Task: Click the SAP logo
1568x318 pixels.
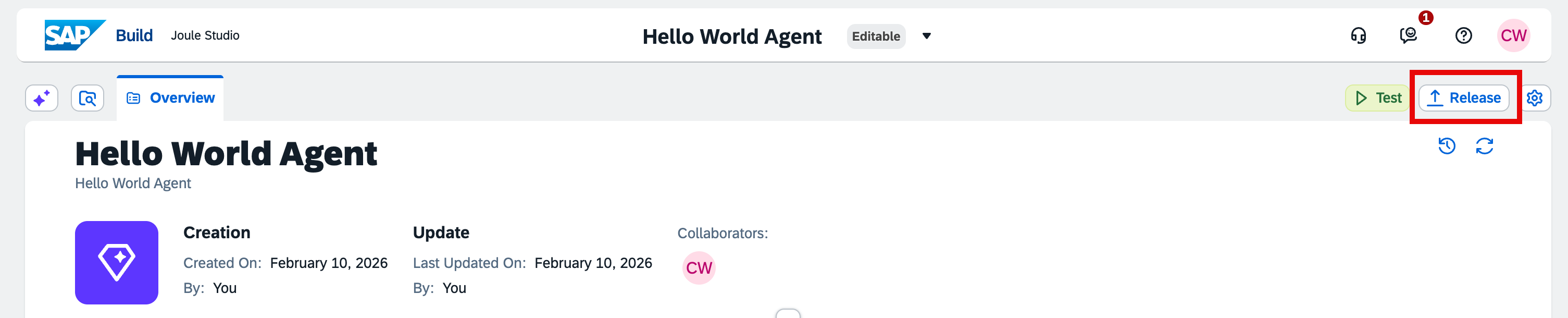Action: pos(74,35)
